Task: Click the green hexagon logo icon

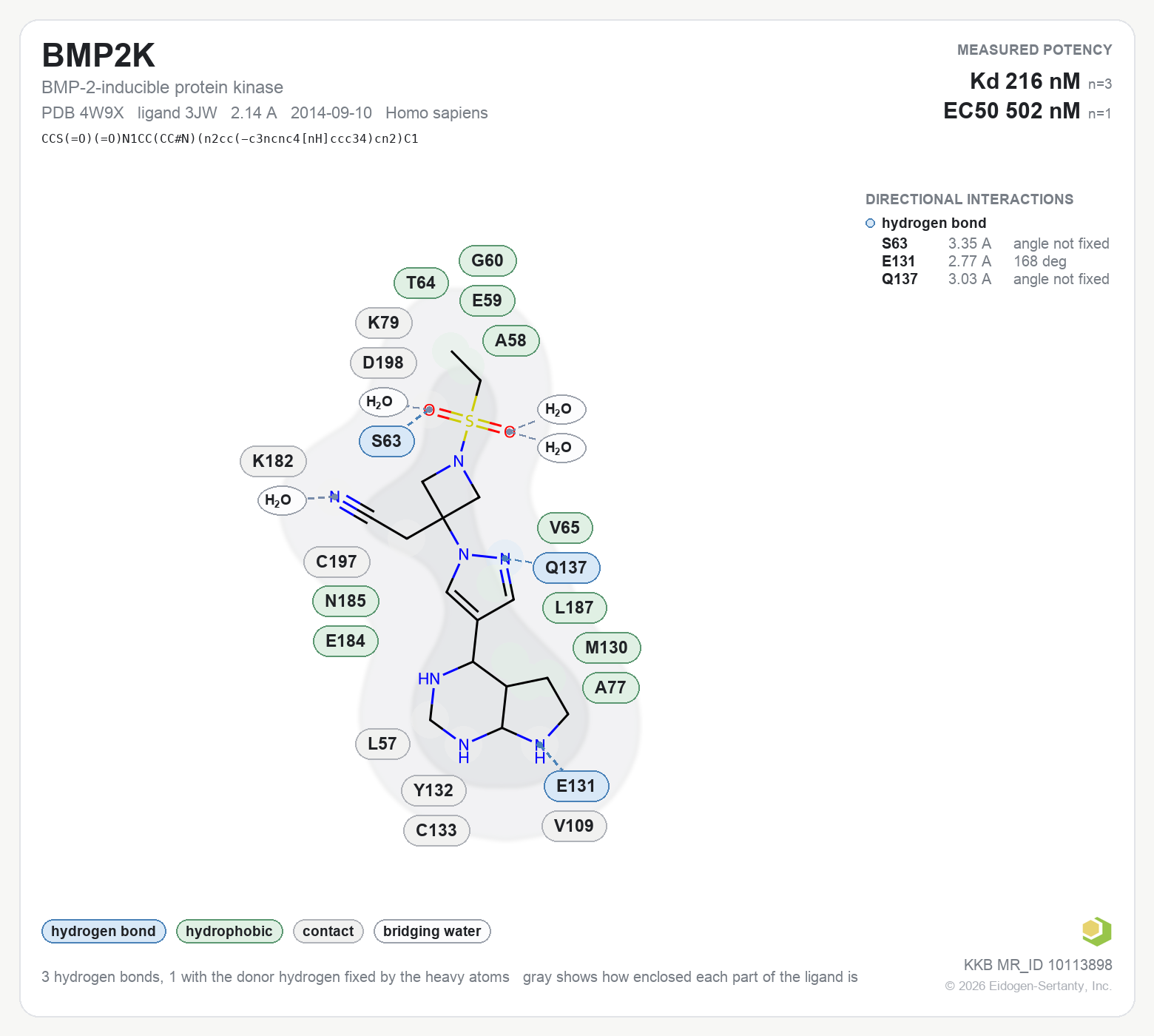Action: tap(1096, 931)
